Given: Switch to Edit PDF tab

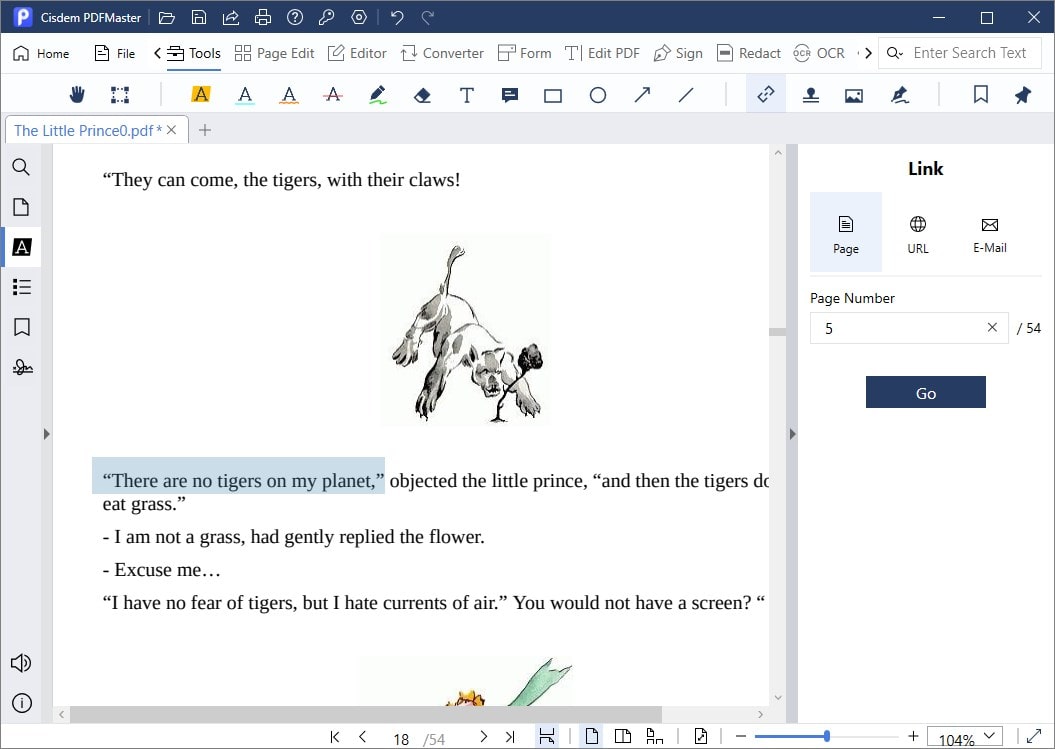Looking at the screenshot, I should [x=602, y=53].
